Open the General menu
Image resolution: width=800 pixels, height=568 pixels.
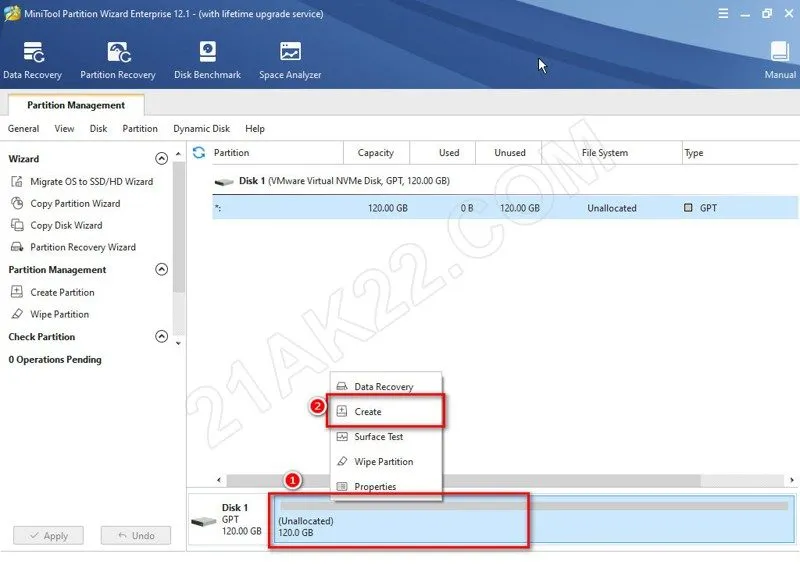pos(23,129)
